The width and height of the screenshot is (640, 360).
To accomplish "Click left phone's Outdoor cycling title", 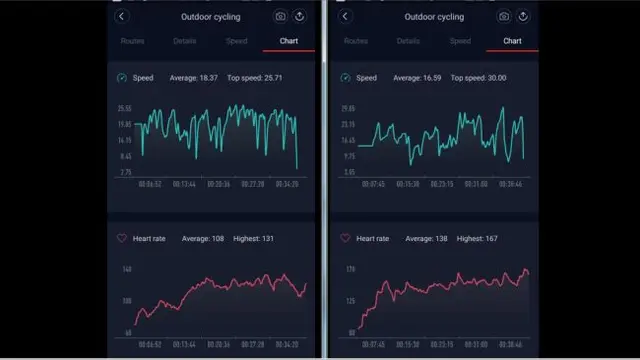I will coord(211,17).
